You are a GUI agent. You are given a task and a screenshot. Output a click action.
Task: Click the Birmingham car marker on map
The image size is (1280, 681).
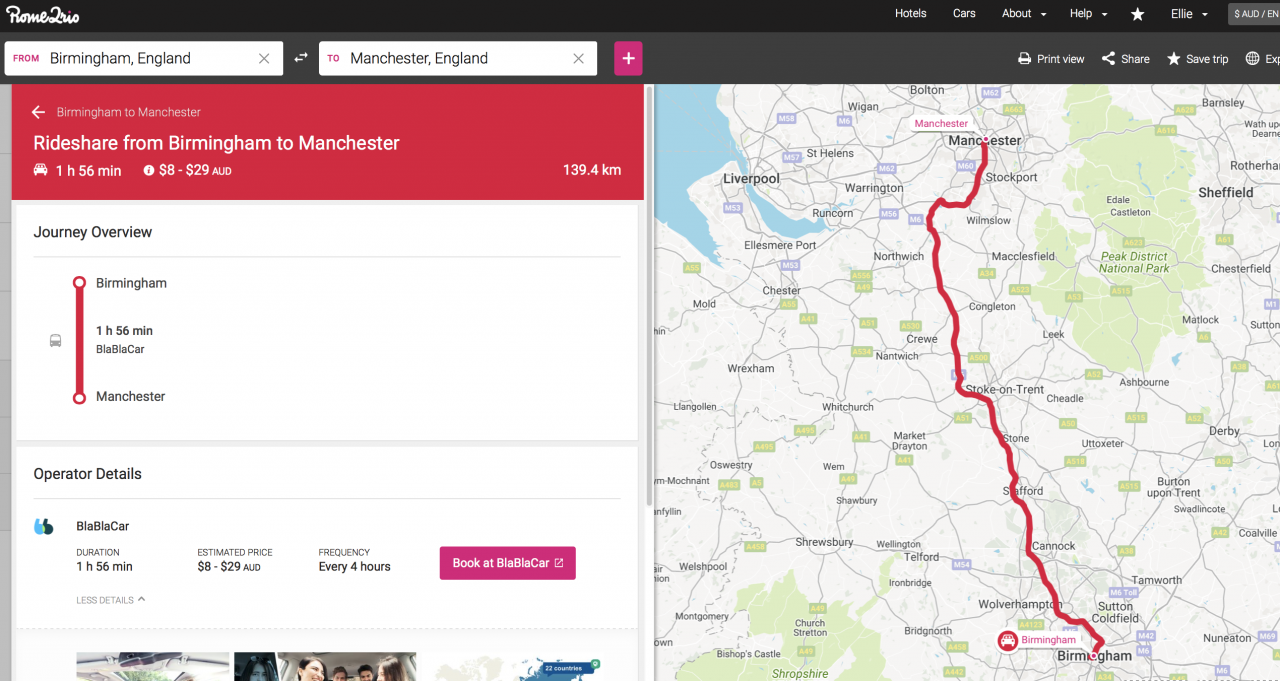(1008, 640)
